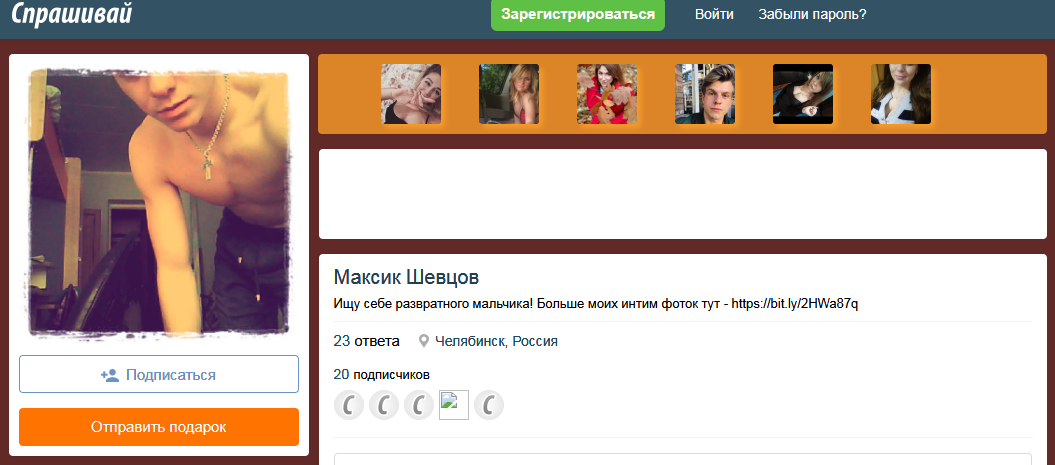Open the Войти login link
The height and width of the screenshot is (465, 1055).
[x=714, y=15]
